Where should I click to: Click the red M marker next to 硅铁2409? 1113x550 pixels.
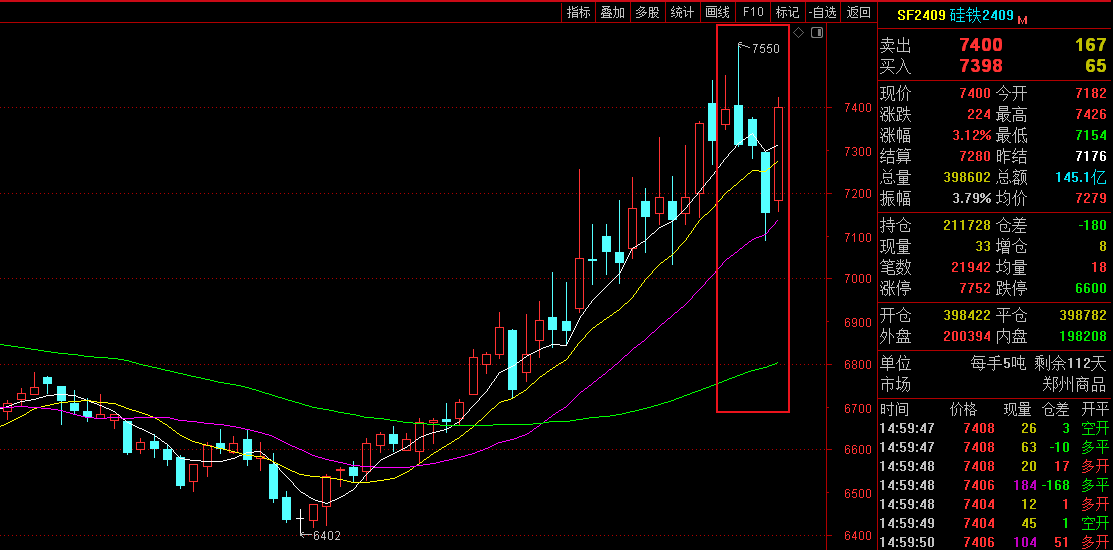coord(1023,18)
